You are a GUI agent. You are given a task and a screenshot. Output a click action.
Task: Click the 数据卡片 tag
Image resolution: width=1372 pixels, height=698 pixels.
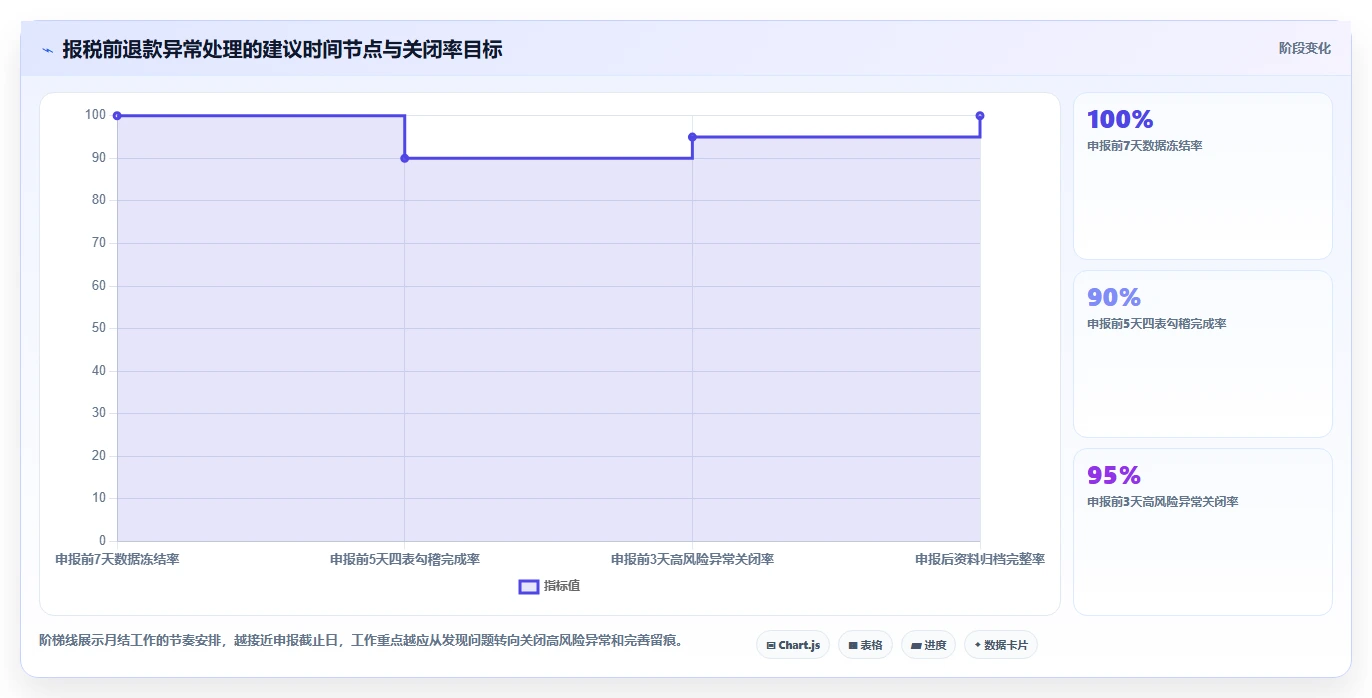1001,645
